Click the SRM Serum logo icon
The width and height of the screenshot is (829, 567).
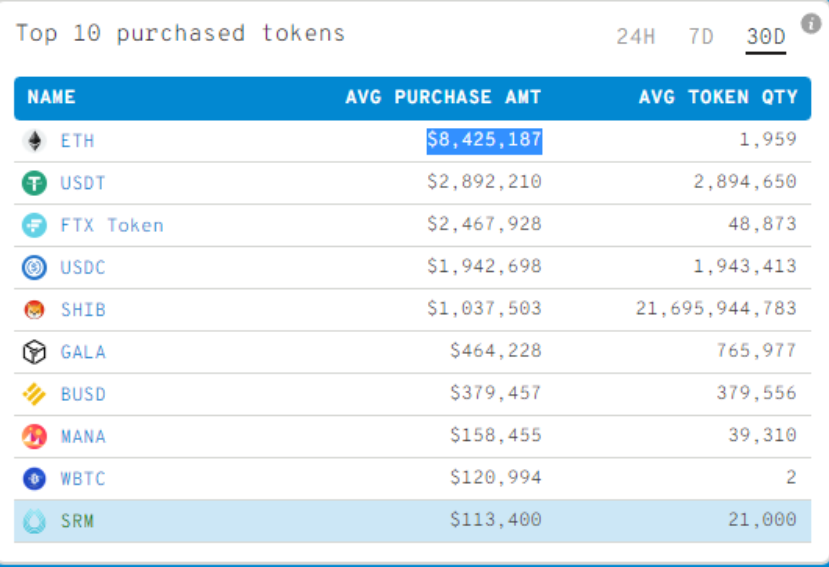tap(34, 521)
